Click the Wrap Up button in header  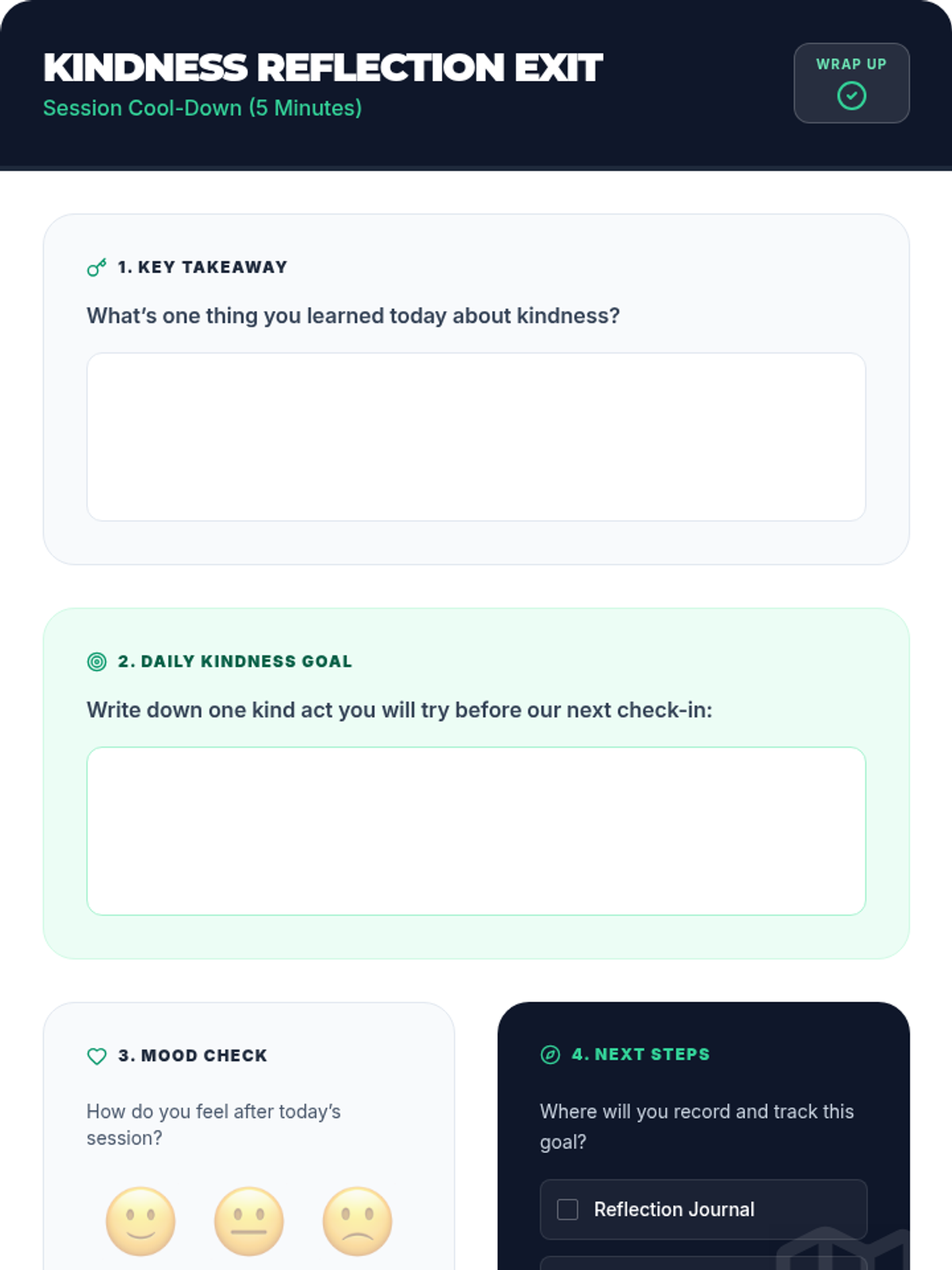pyautogui.click(x=851, y=83)
